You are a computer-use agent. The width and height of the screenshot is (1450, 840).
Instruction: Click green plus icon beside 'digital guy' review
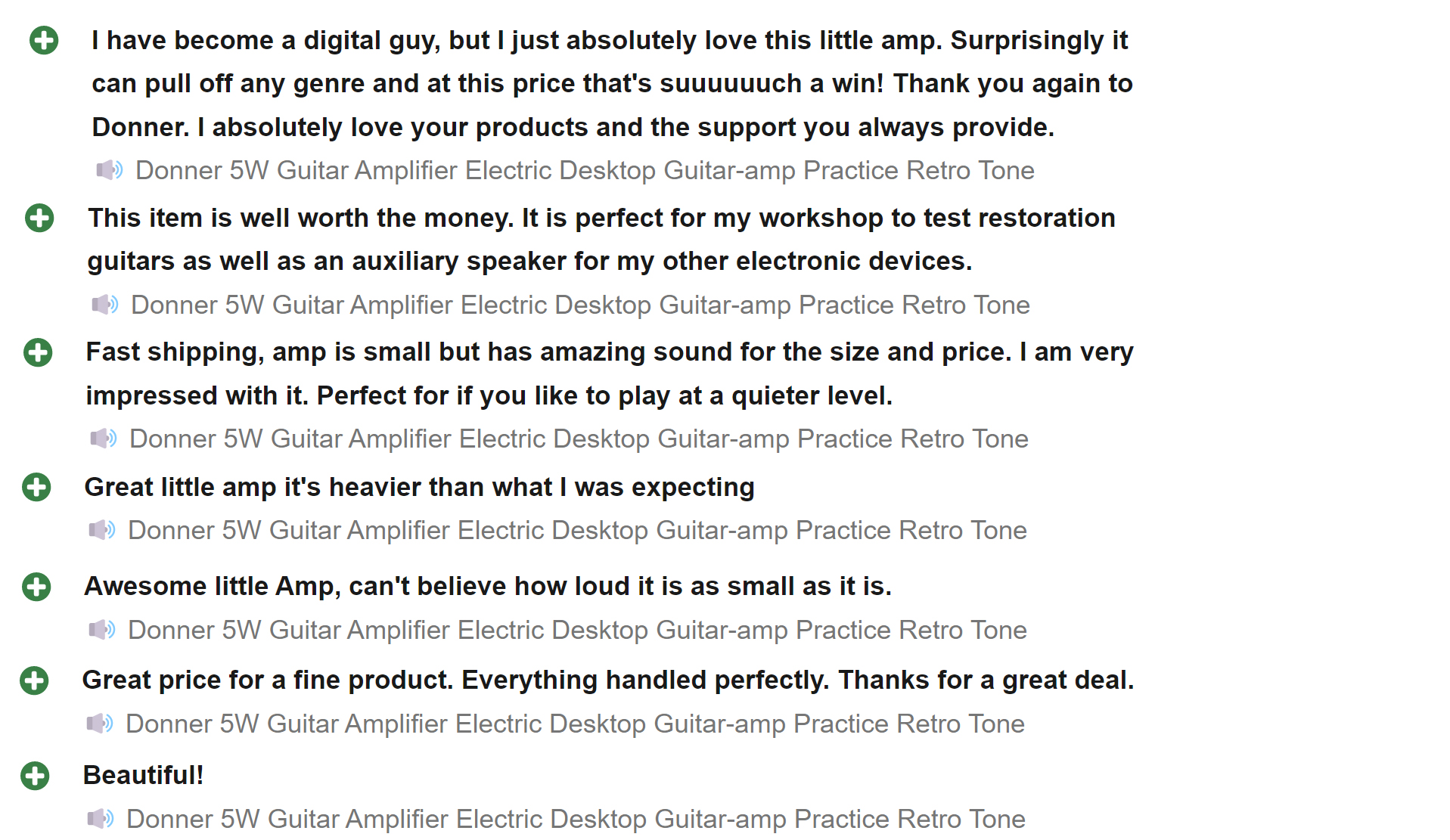[x=44, y=40]
